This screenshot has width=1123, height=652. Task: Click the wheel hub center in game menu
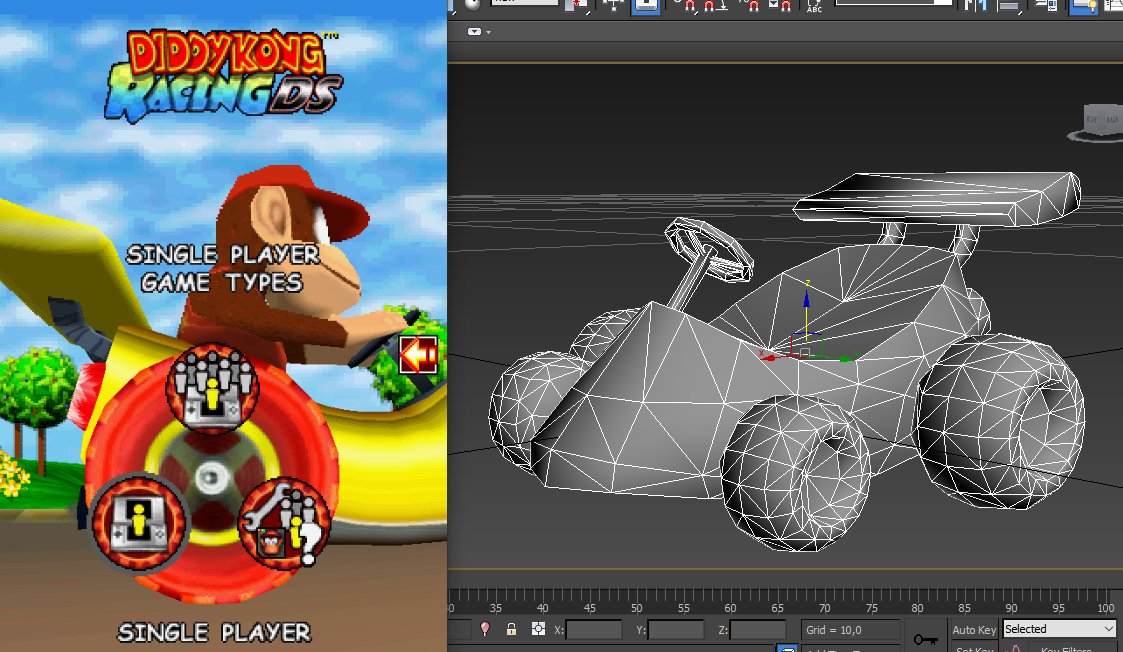211,476
